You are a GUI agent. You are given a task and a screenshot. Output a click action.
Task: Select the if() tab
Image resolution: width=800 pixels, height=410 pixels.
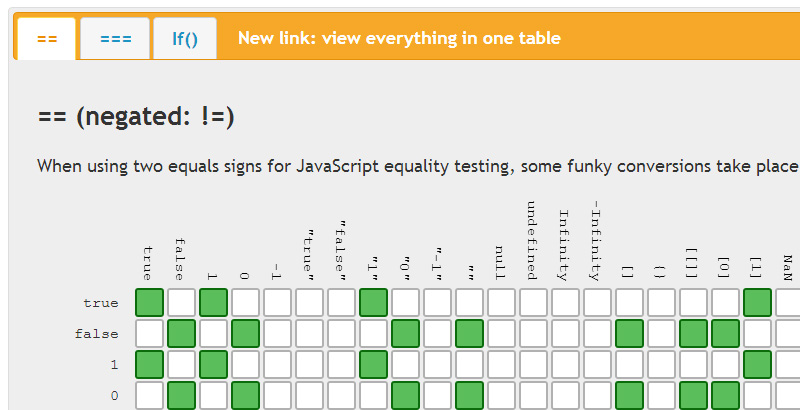[x=185, y=39]
